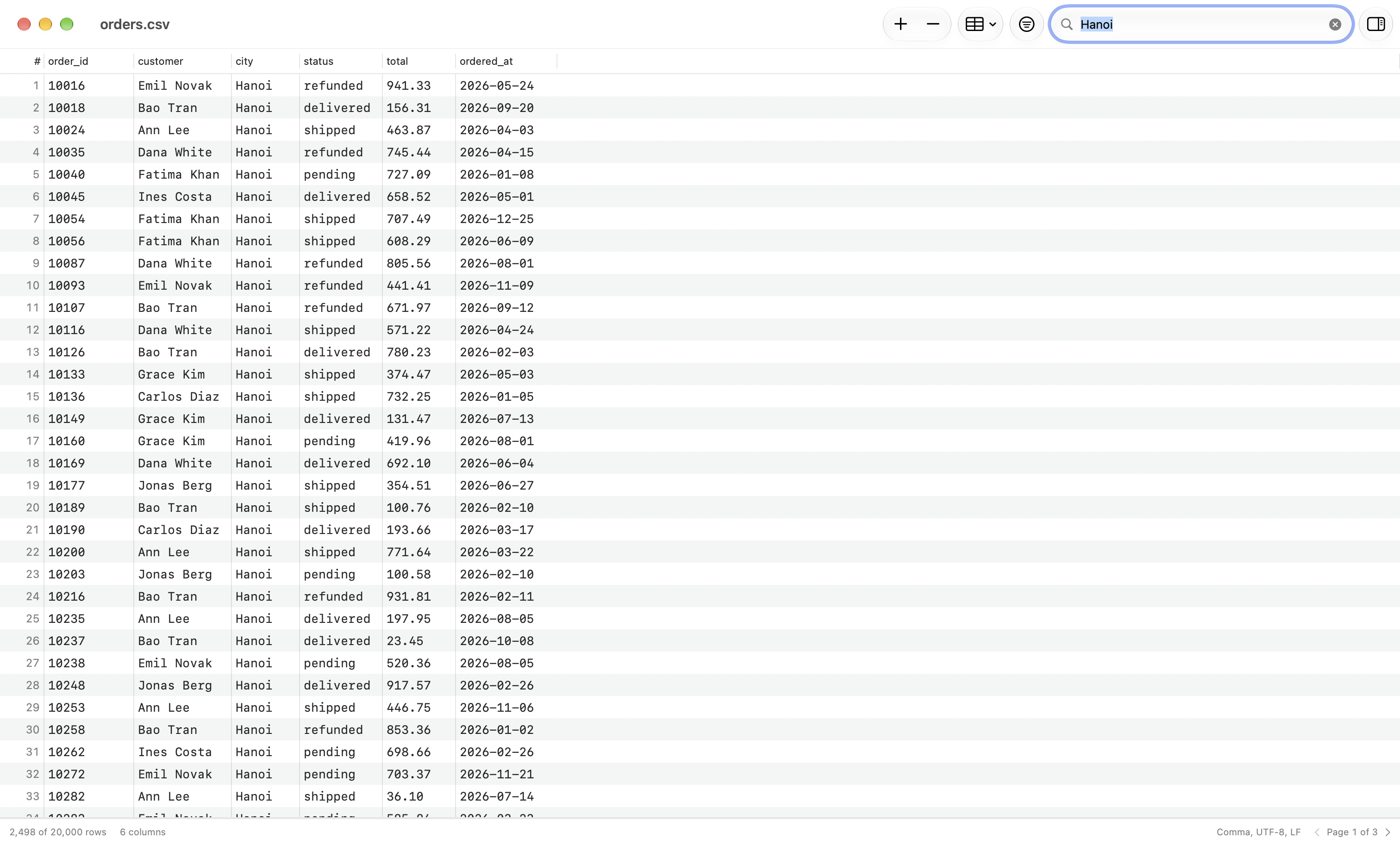Select total cell 197.95
1400x845 pixels.
[419, 618]
